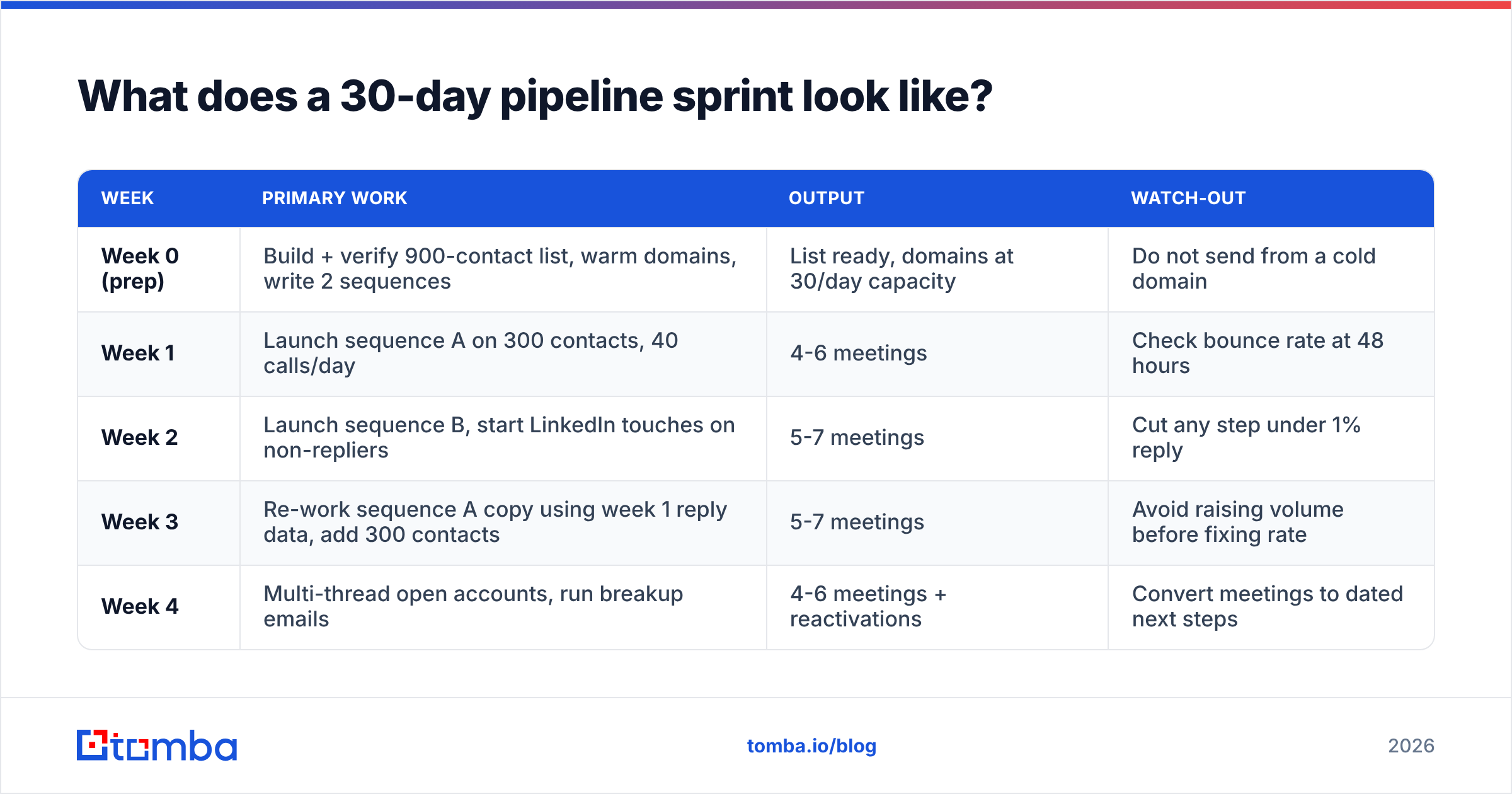Open the tomba.io/blog link
This screenshot has width=1512, height=794.
pos(811,746)
